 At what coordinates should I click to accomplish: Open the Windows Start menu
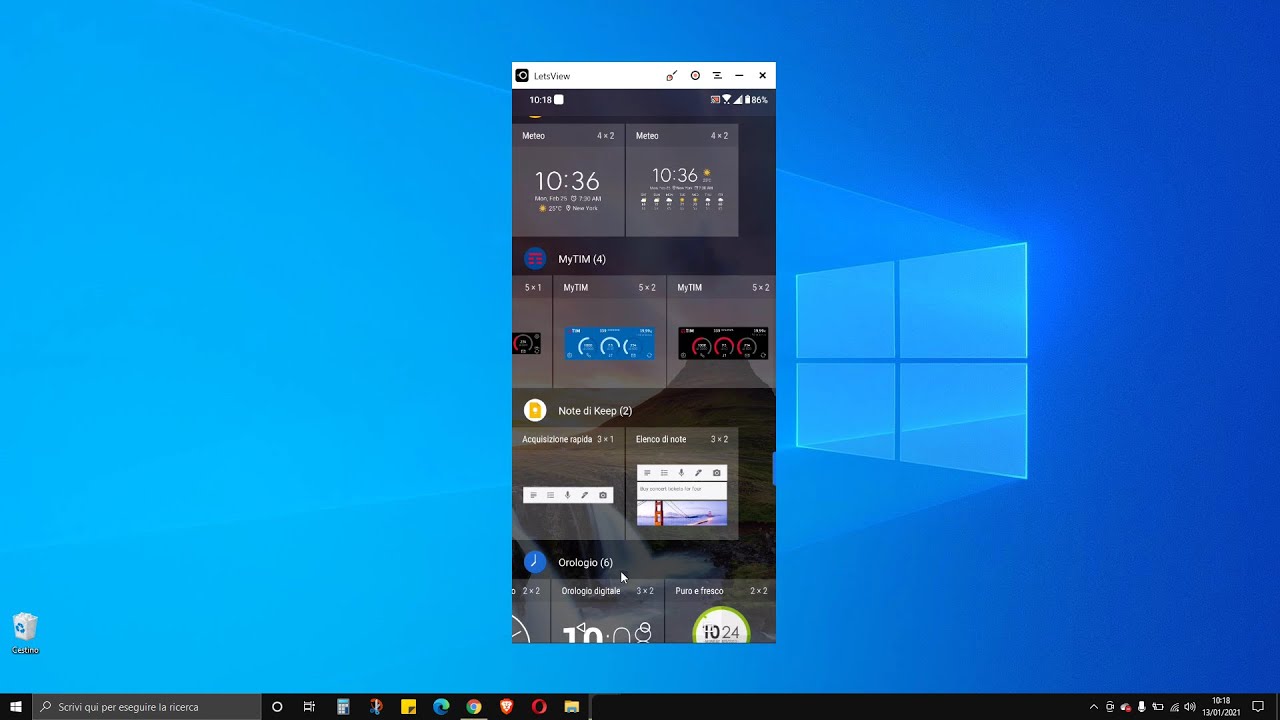pyautogui.click(x=16, y=707)
